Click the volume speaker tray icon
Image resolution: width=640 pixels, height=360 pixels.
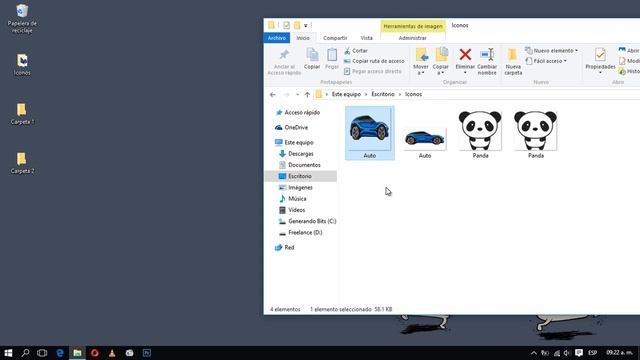(567, 353)
